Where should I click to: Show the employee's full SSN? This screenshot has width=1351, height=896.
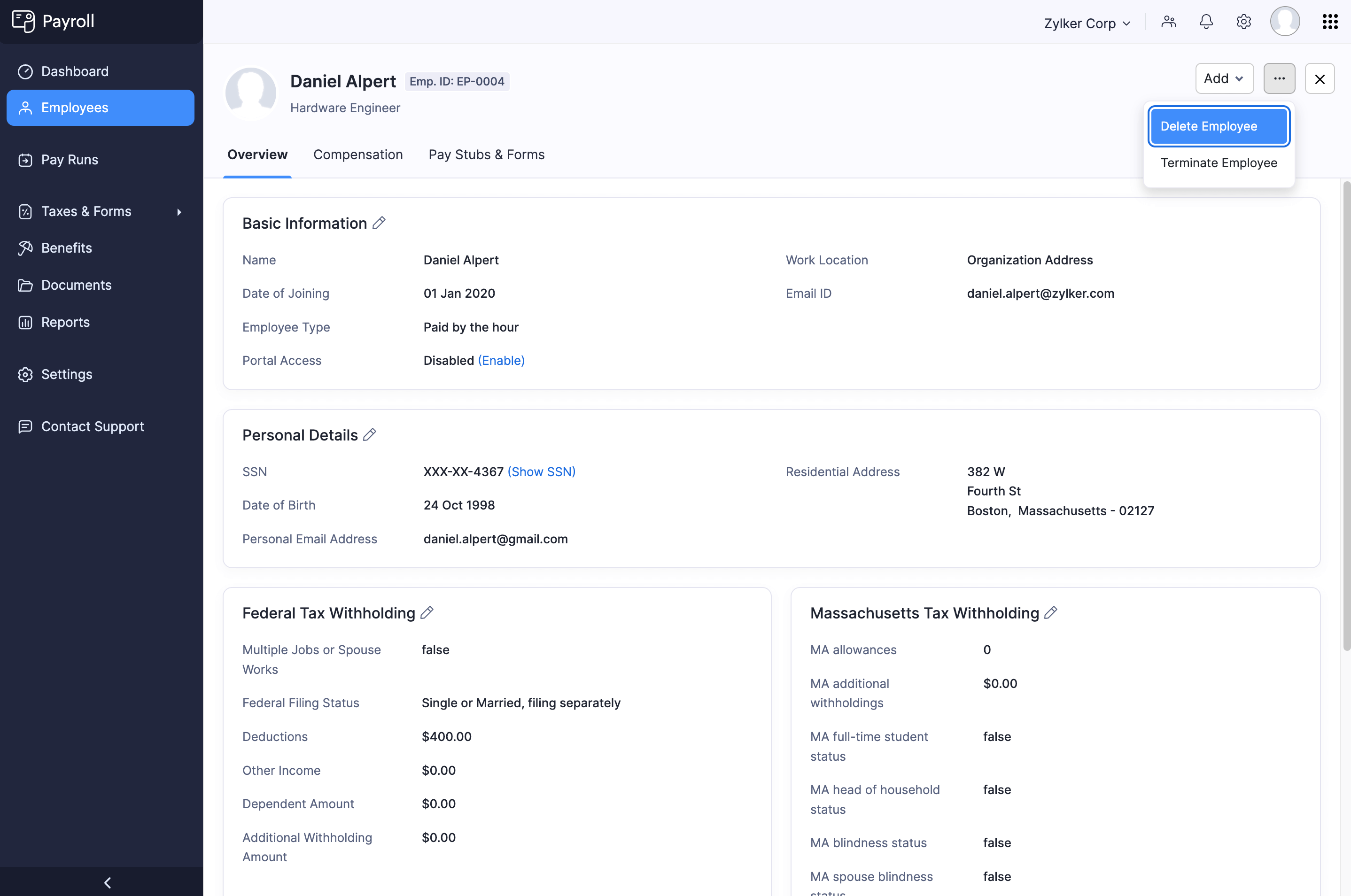click(x=541, y=471)
